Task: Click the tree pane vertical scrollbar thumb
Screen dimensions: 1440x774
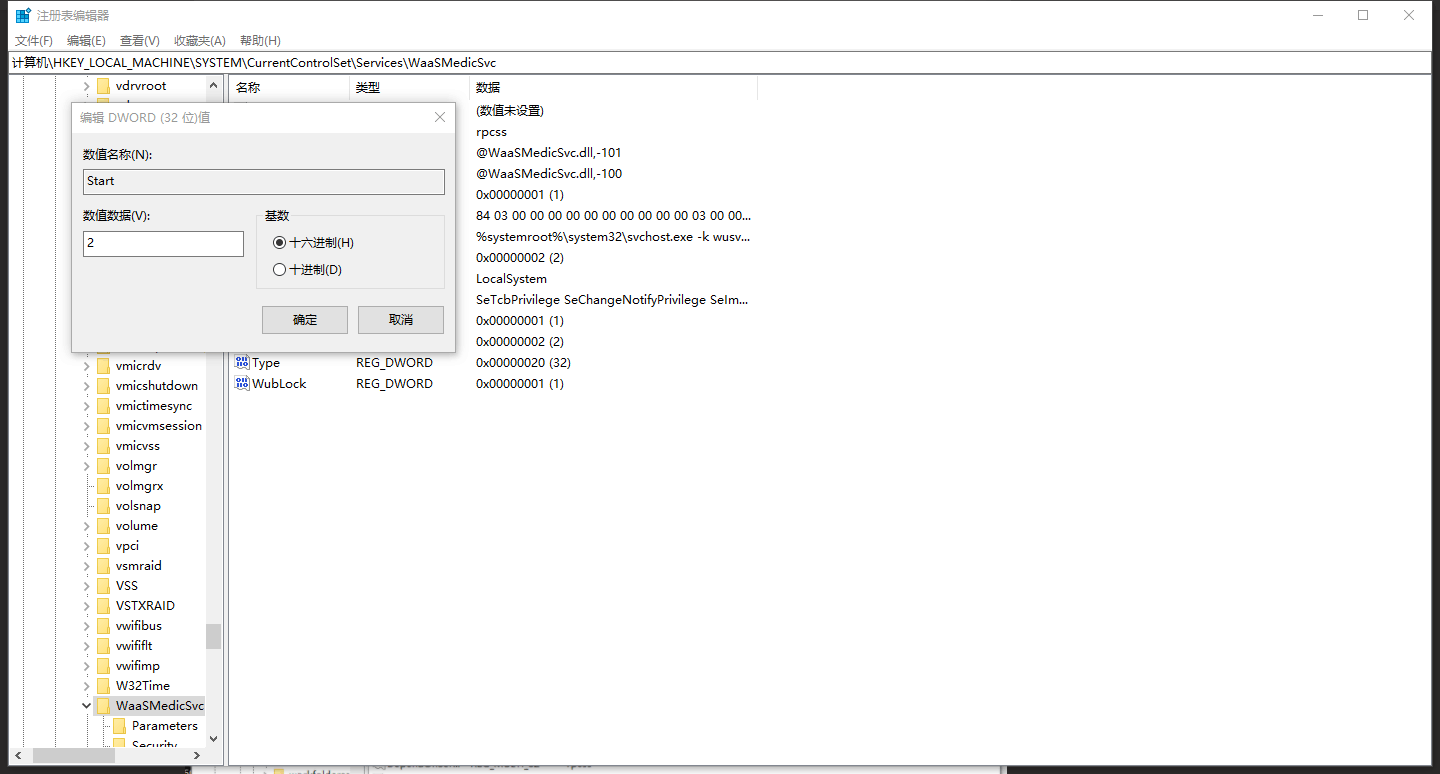Action: [213, 636]
